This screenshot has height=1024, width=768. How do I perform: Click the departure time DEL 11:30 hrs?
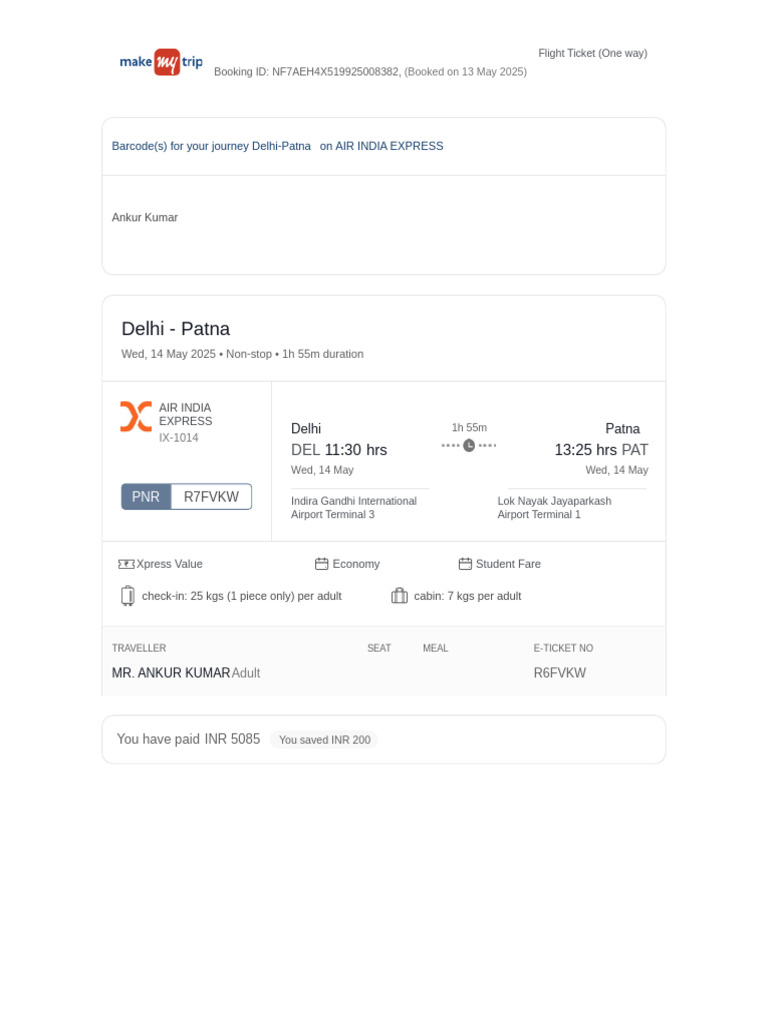tap(339, 450)
